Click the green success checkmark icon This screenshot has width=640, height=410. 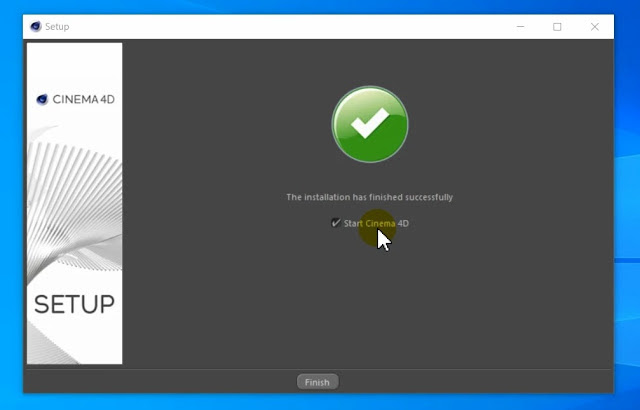pyautogui.click(x=370, y=124)
